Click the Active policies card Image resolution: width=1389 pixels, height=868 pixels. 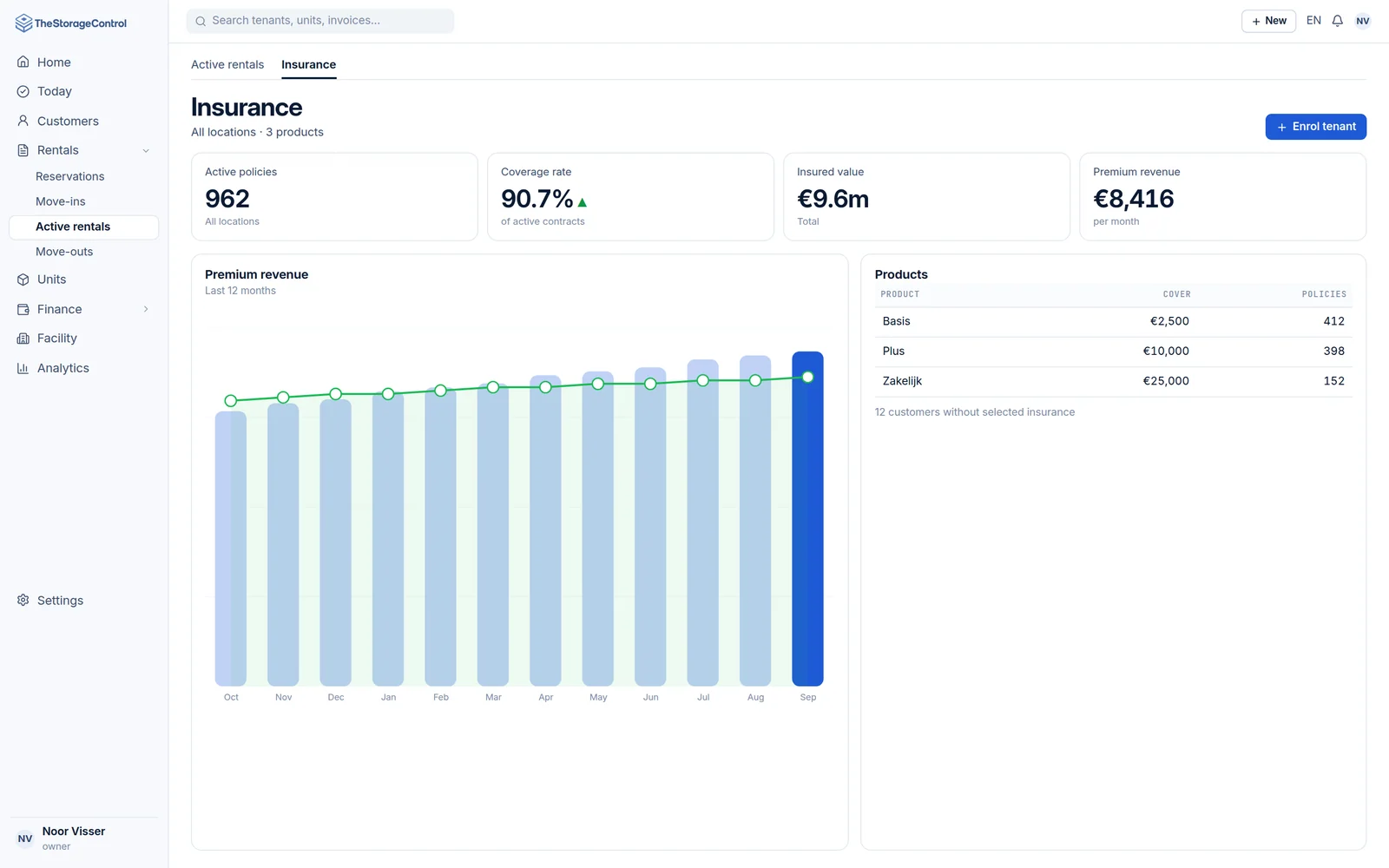[x=334, y=197]
